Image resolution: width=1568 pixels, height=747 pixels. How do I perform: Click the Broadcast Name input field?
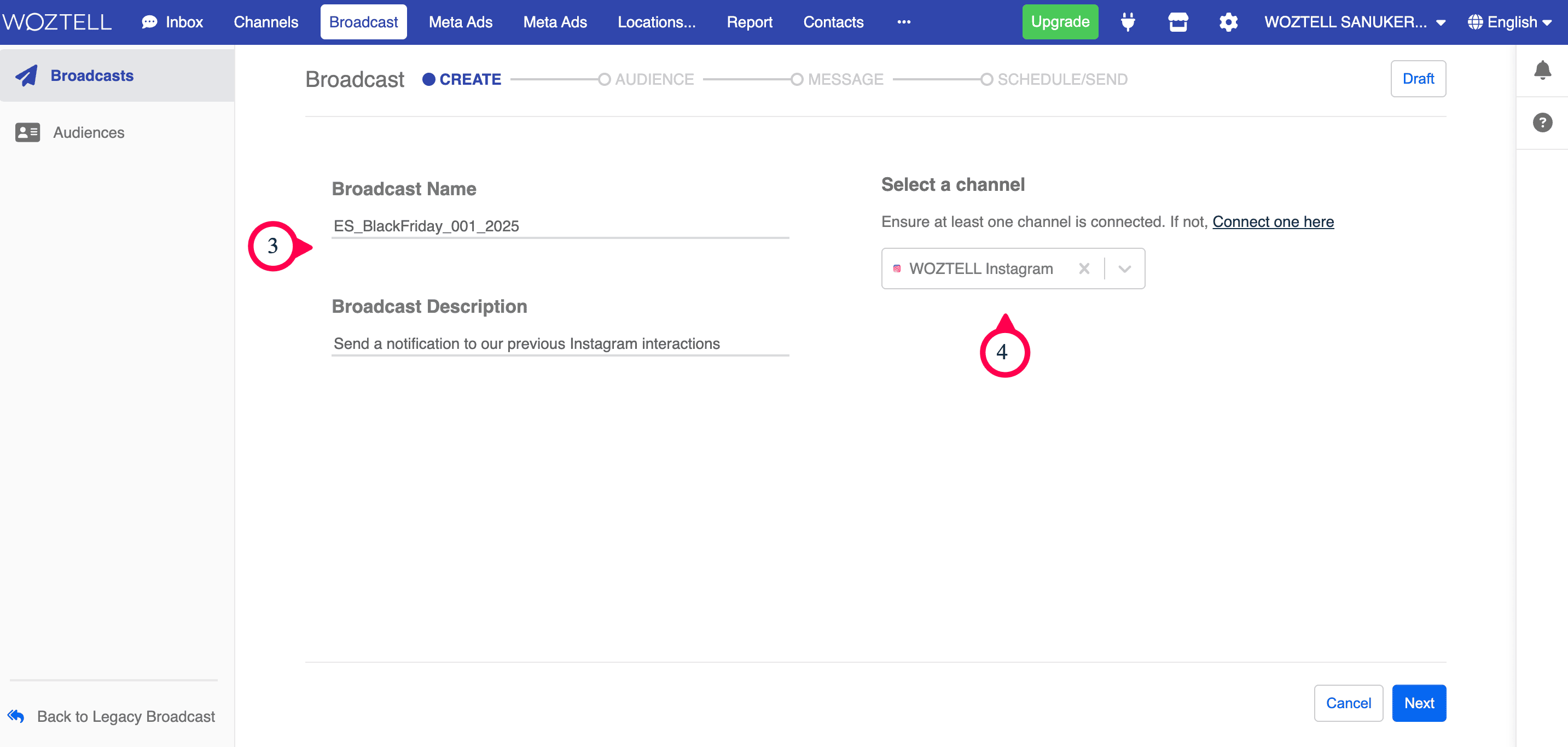(559, 226)
